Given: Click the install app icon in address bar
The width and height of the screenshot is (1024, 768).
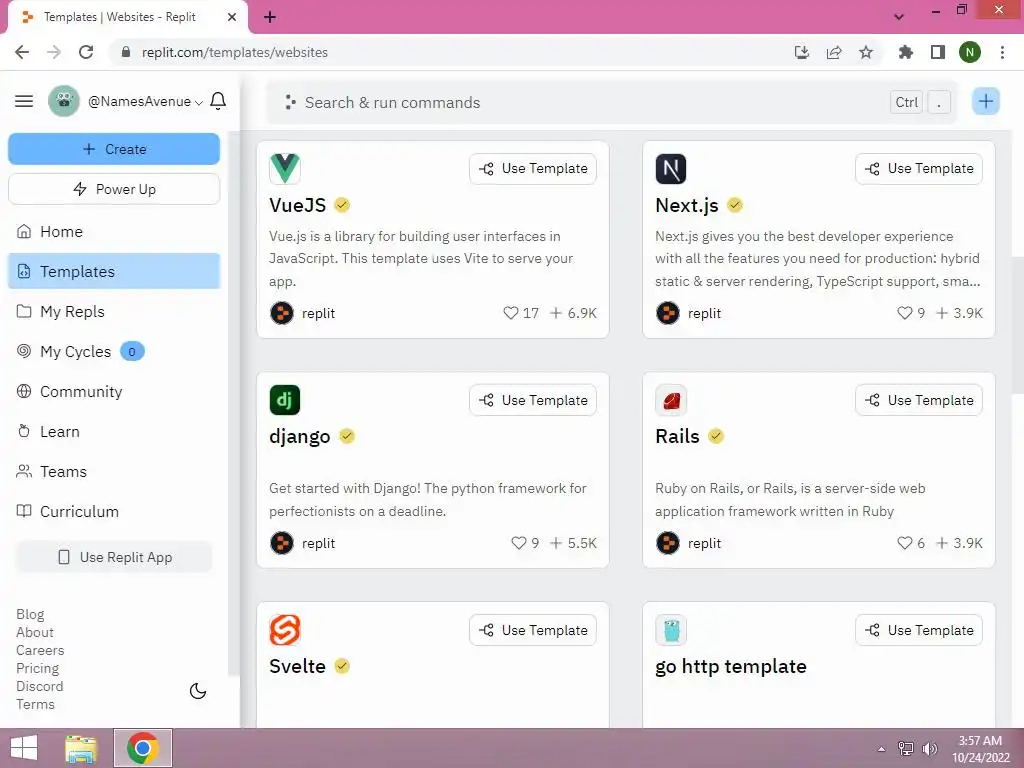Looking at the screenshot, I should [802, 52].
